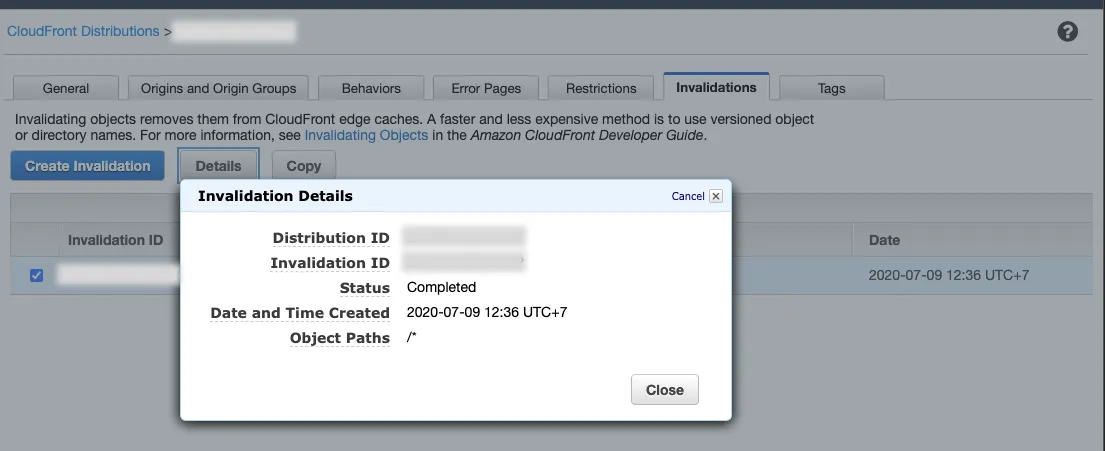Select the Invalidations tab

pos(716,87)
